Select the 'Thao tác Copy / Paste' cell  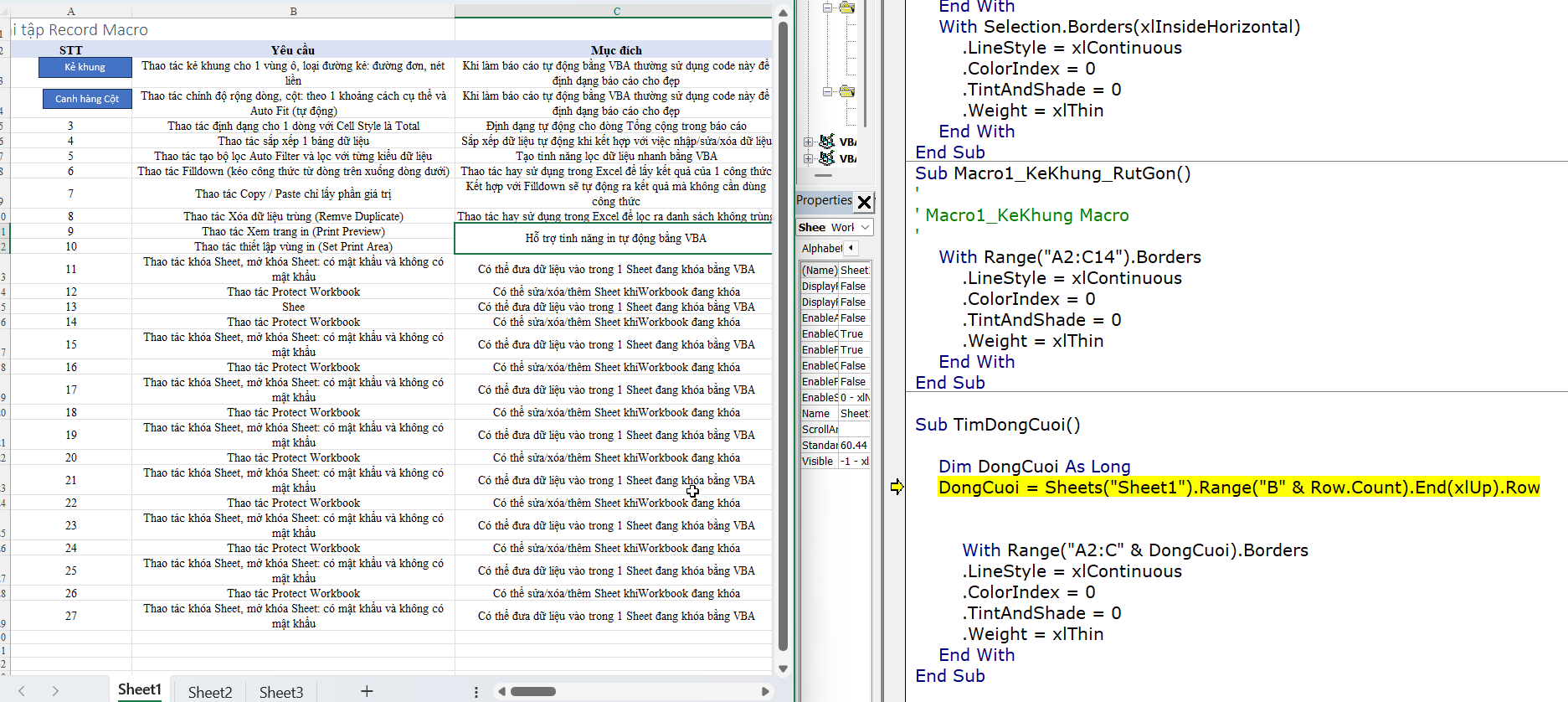click(x=294, y=194)
